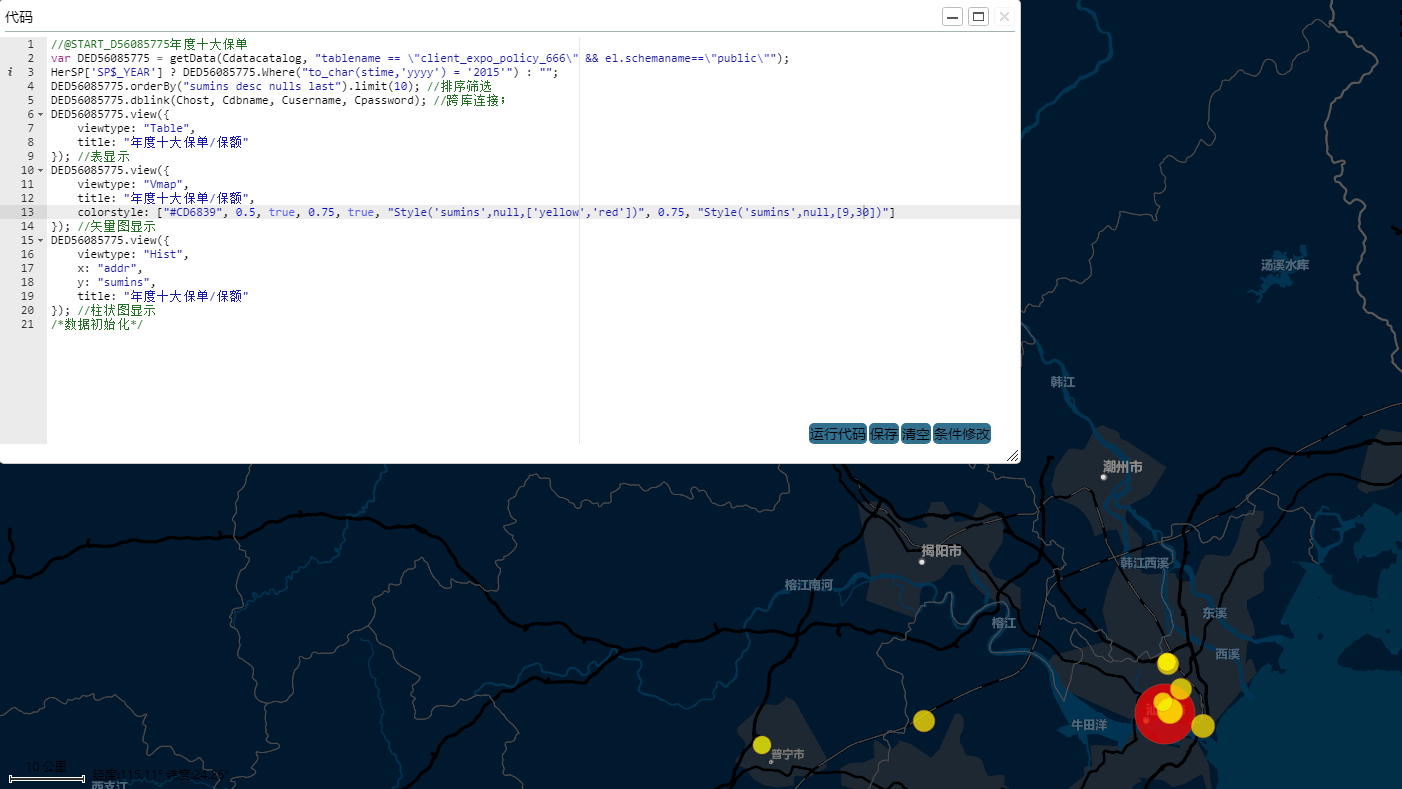Screen dimensions: 1402x789
Task: Fold the Vmap view block at line 10
Action: point(40,170)
